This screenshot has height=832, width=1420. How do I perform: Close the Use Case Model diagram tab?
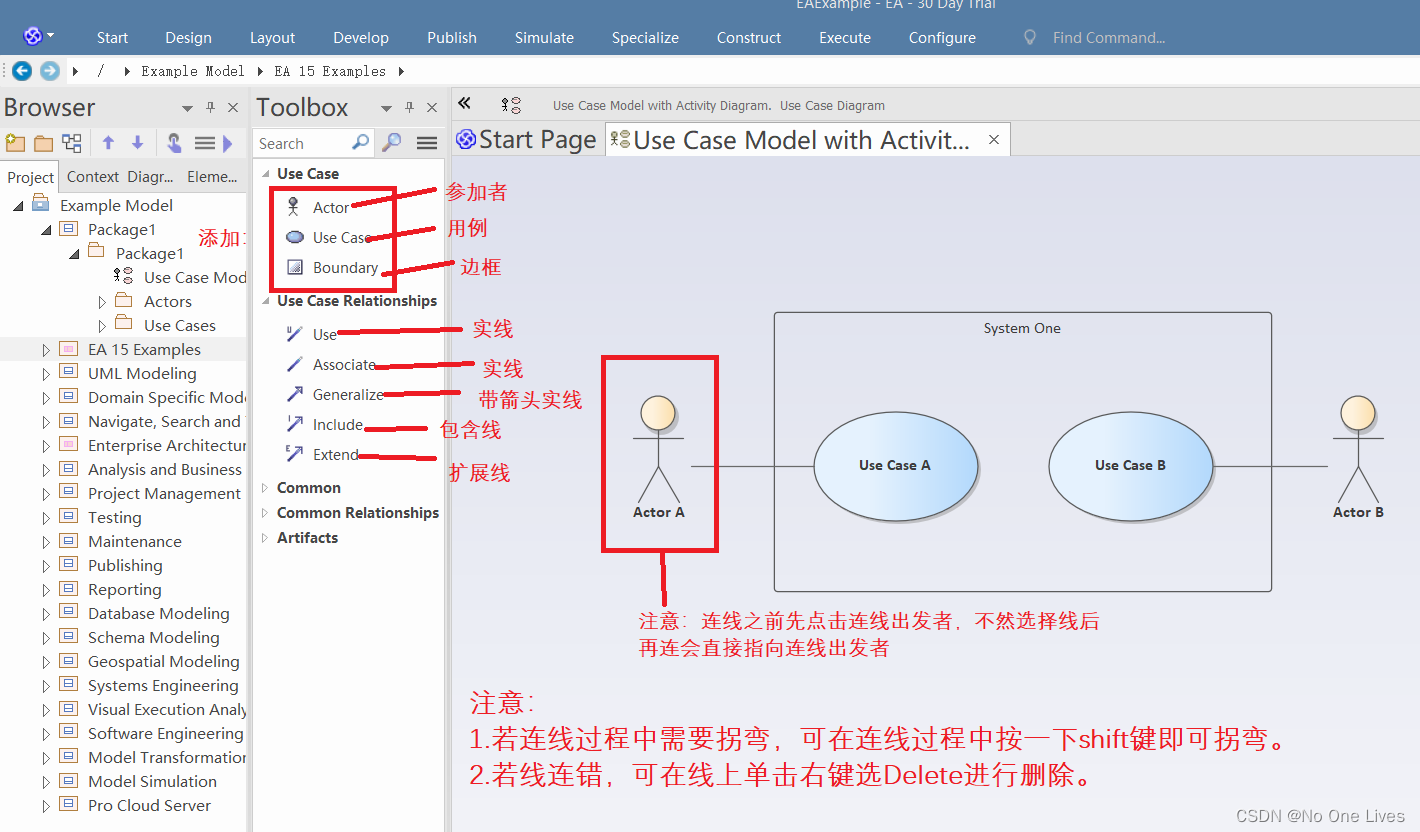pyautogui.click(x=994, y=140)
